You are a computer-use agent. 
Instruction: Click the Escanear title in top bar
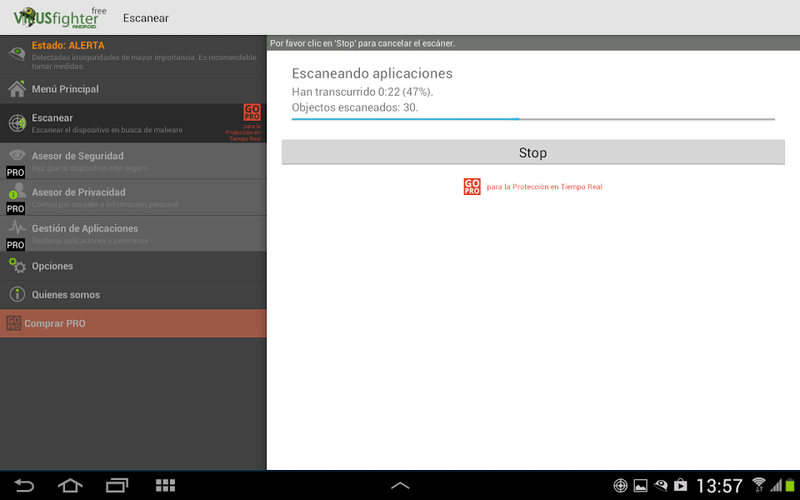(146, 18)
